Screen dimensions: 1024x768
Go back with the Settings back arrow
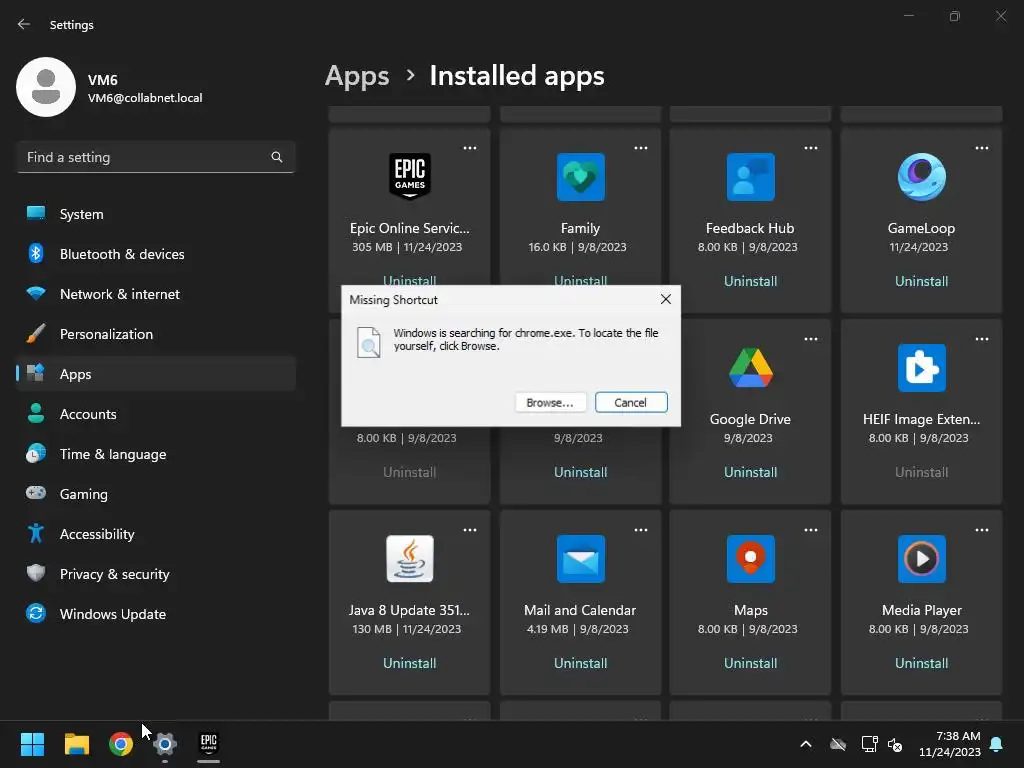pyautogui.click(x=24, y=24)
